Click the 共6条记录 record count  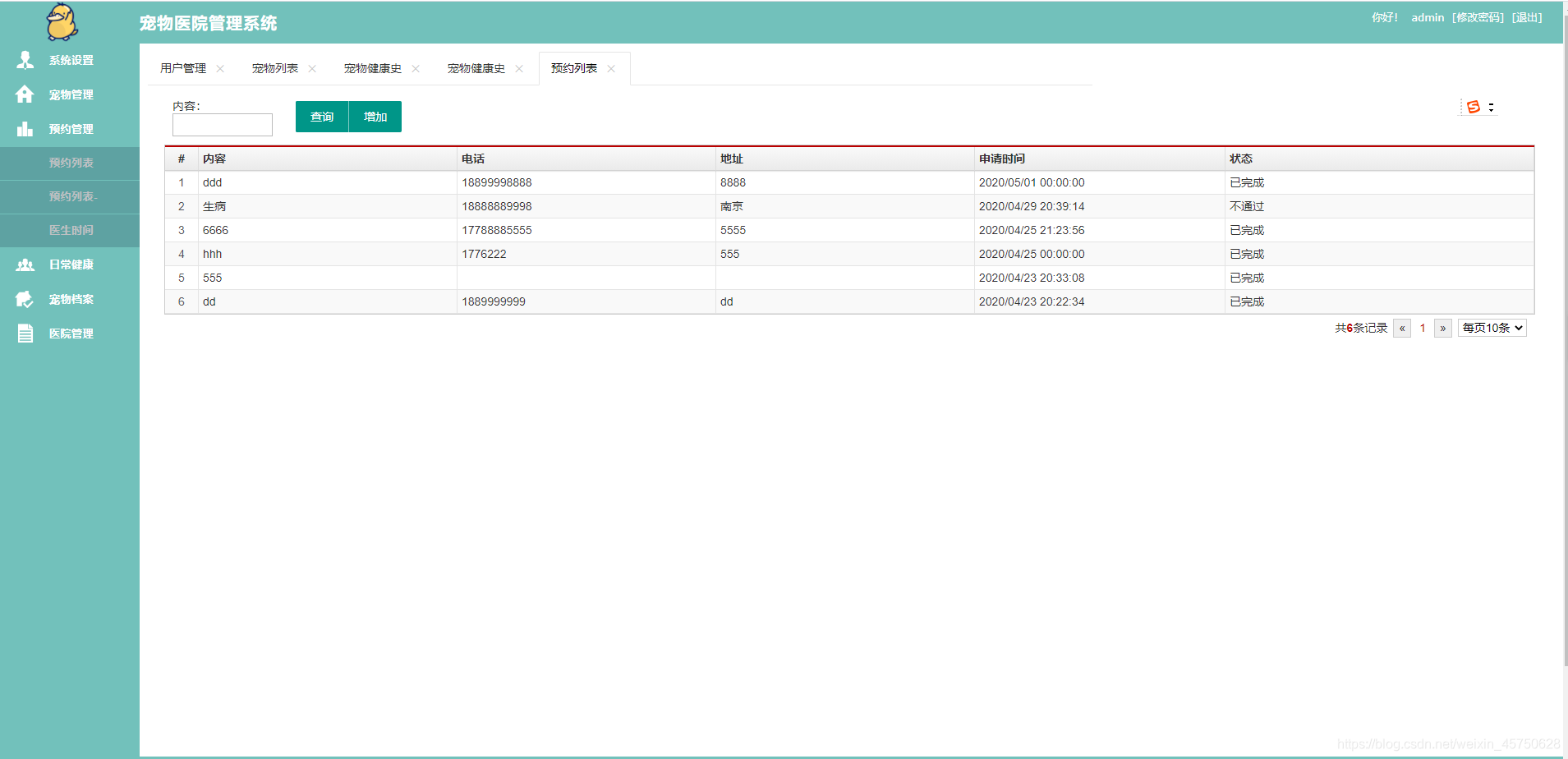(1361, 328)
